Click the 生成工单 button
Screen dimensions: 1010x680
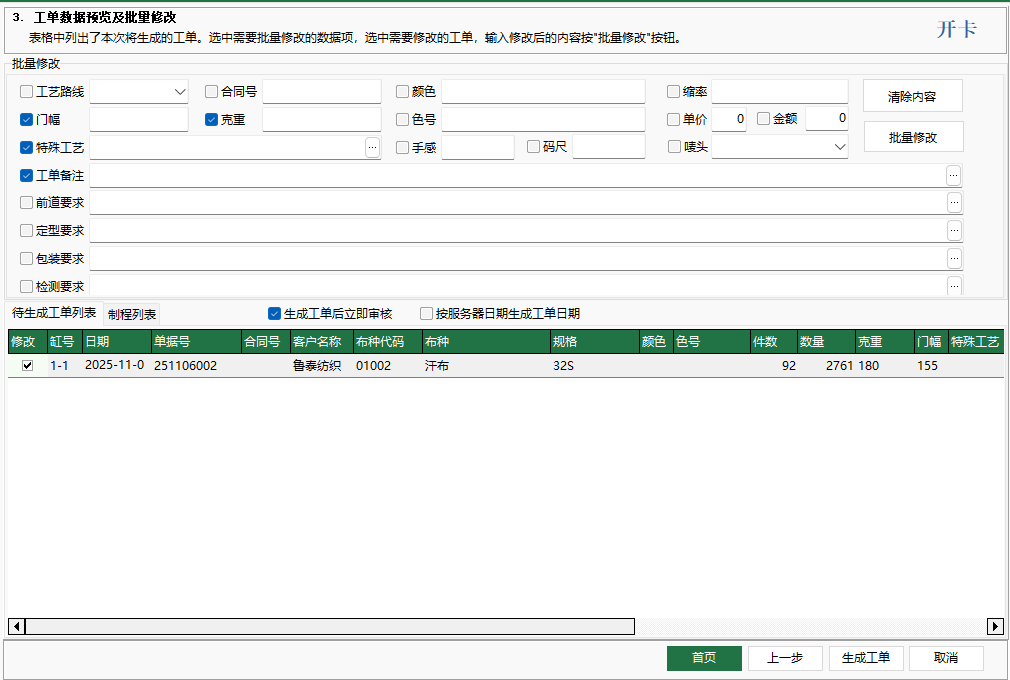pos(865,658)
